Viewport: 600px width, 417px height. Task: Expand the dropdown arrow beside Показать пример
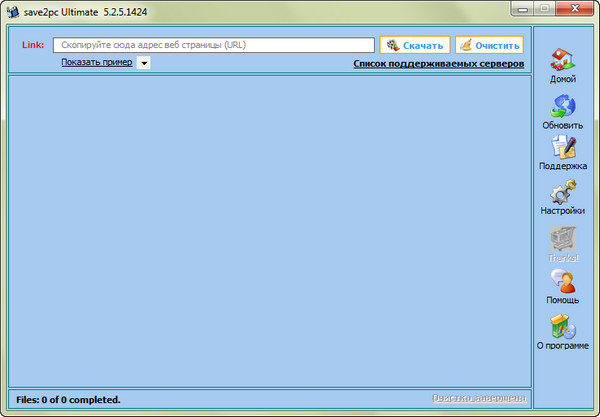(x=143, y=64)
